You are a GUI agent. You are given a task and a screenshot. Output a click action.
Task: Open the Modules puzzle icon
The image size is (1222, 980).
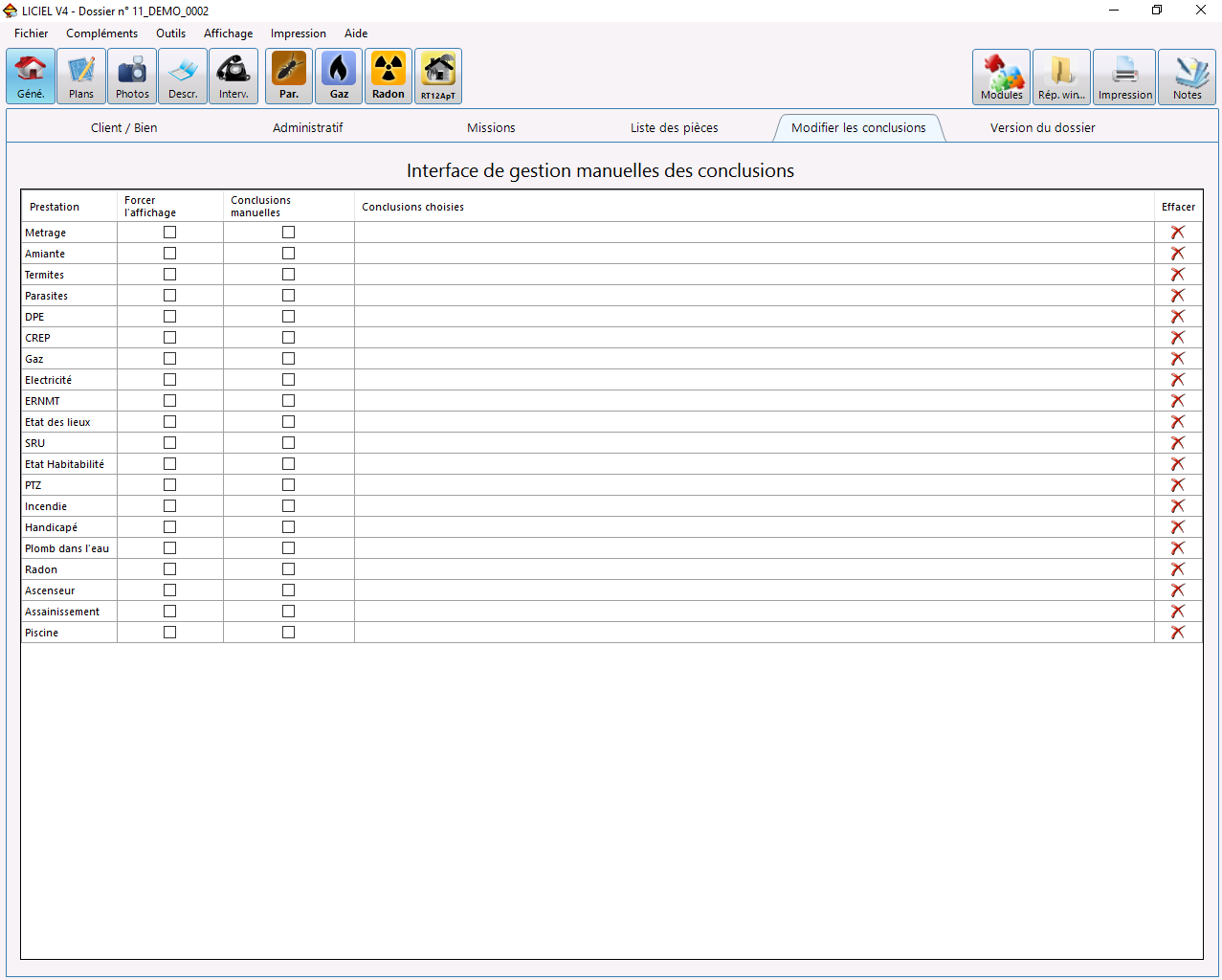click(x=1002, y=77)
